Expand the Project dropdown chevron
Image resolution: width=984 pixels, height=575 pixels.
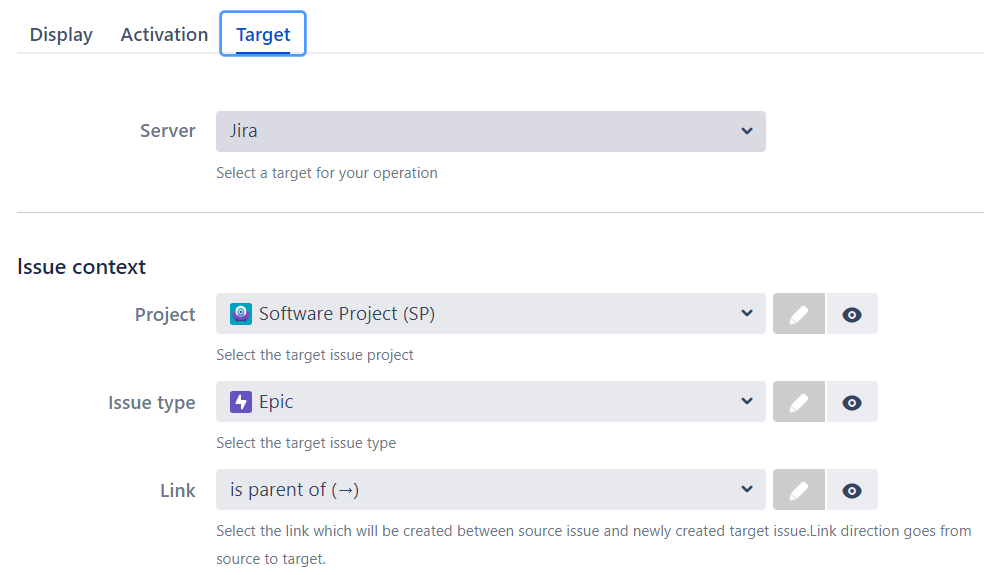click(746, 314)
